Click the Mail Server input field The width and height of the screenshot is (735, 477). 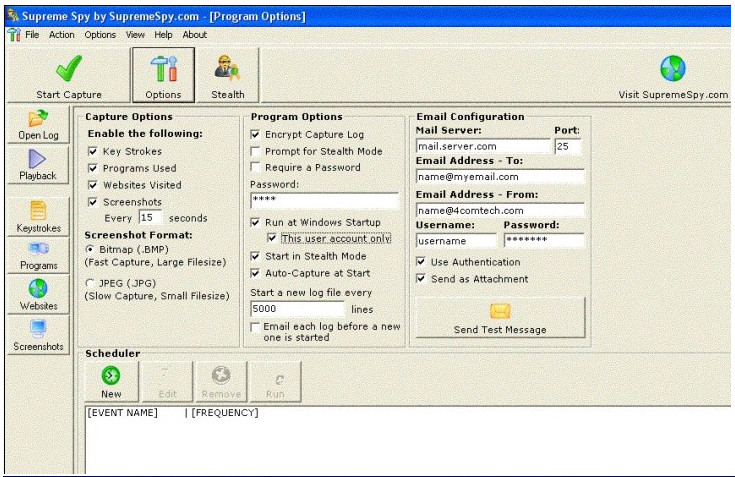(x=483, y=146)
